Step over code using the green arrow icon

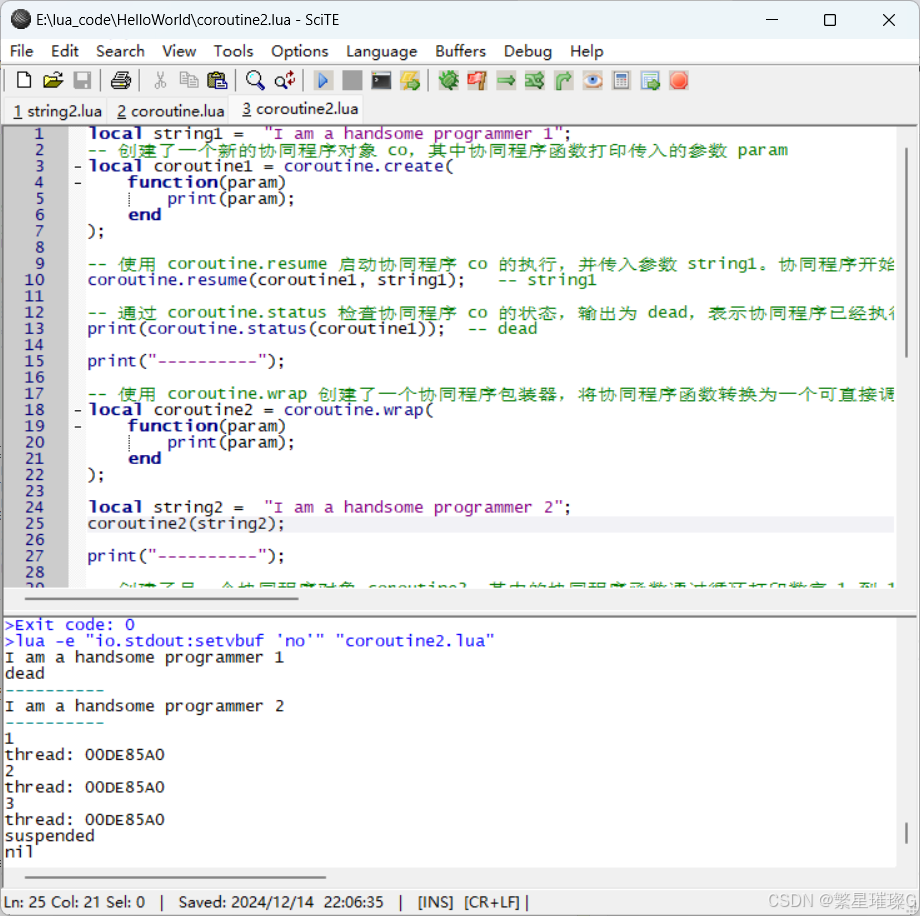[506, 80]
